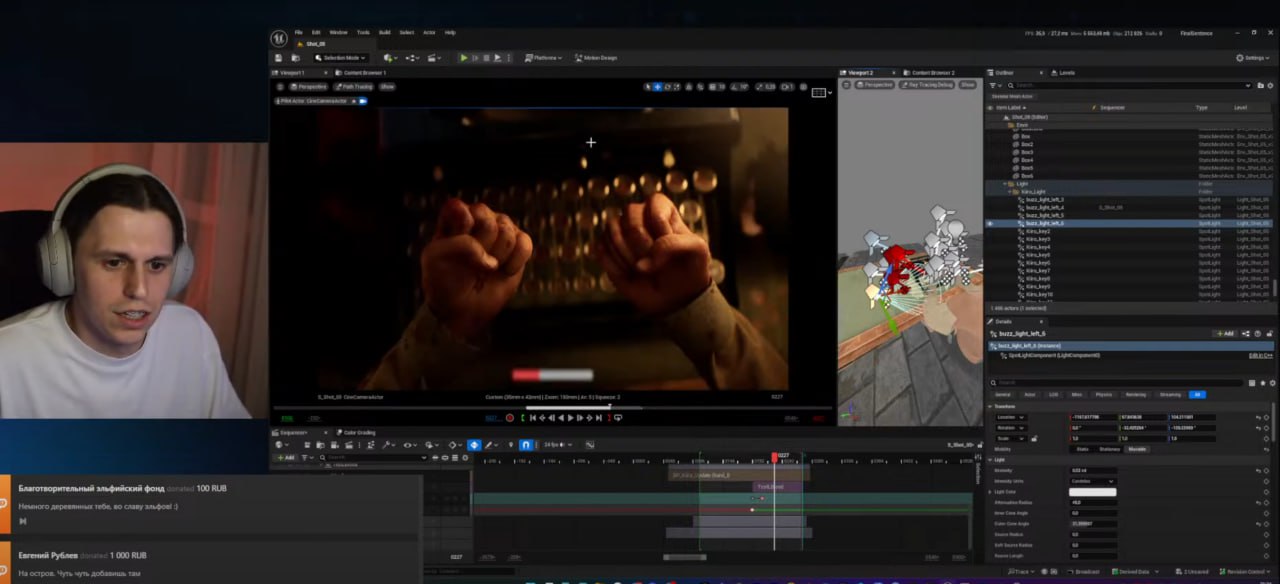This screenshot has width=1280, height=584.
Task: Toggle the Sequencer snapping magnet icon
Action: tap(525, 445)
